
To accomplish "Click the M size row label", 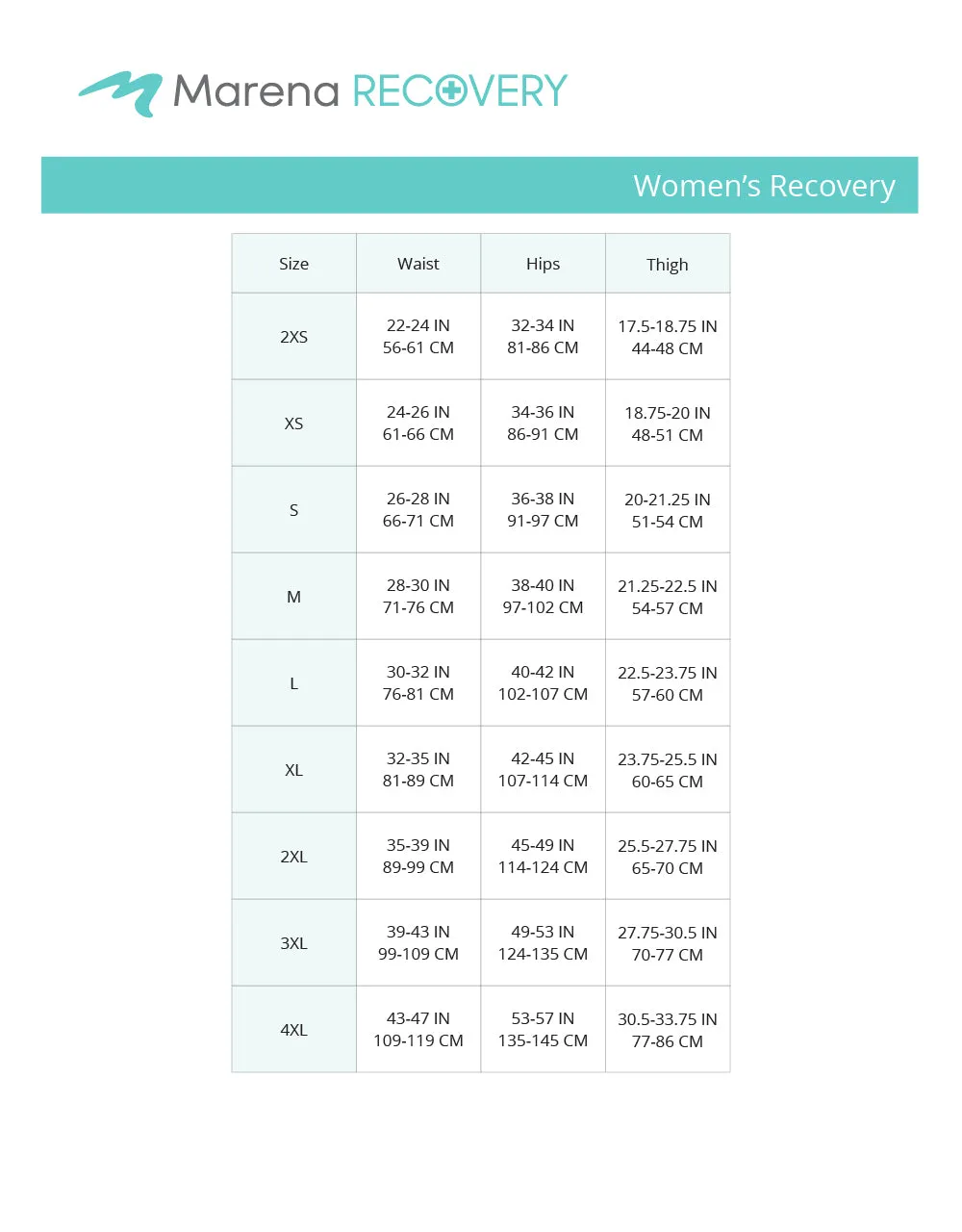I will 294,597.
